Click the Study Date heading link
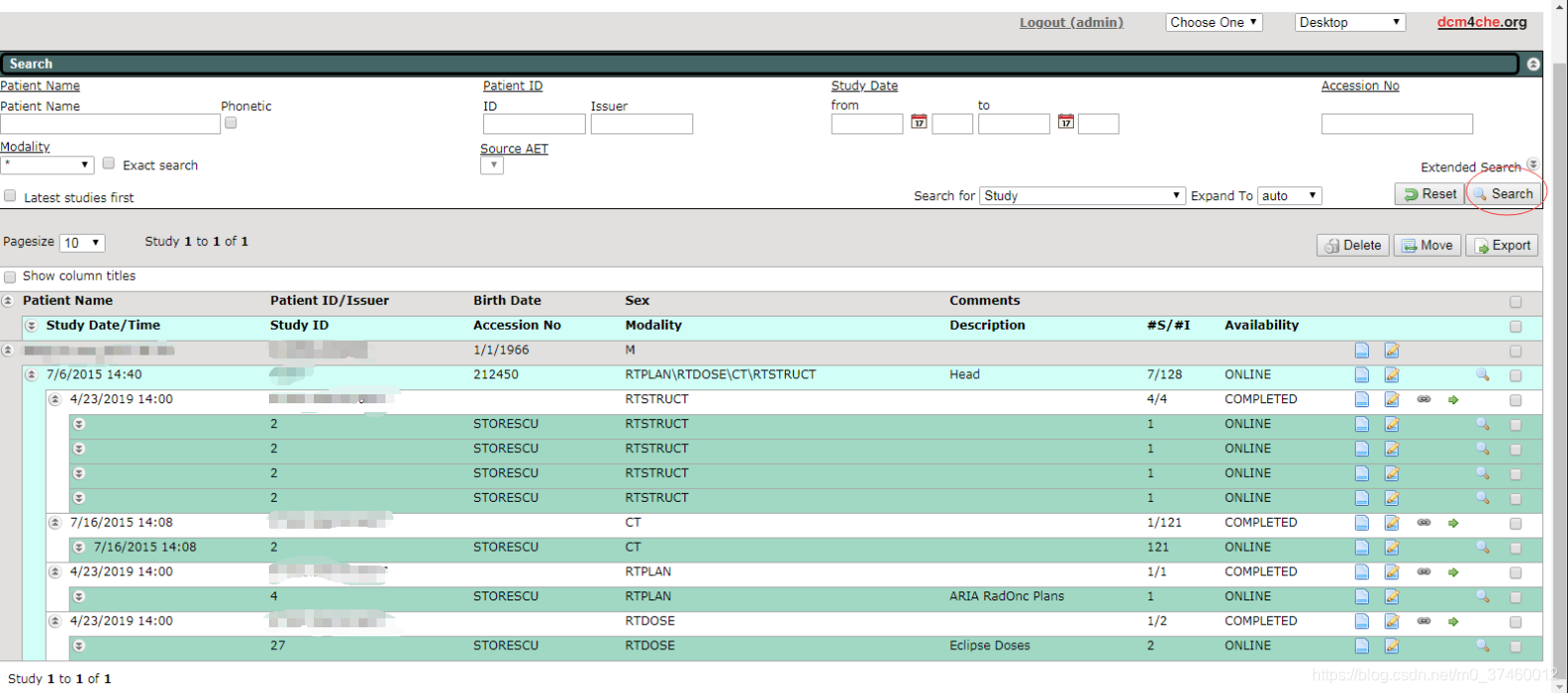Viewport: 1568px width, 693px height. (x=865, y=86)
